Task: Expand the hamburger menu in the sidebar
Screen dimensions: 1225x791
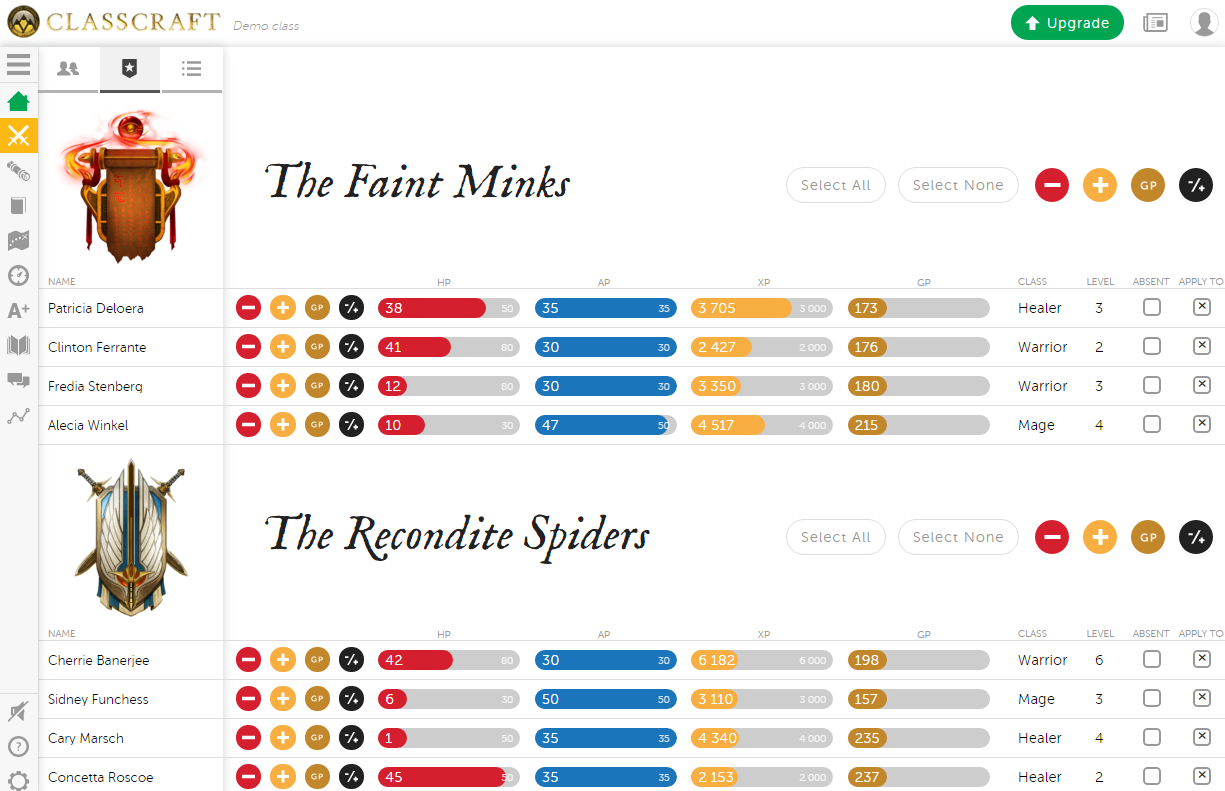Action: (18, 65)
